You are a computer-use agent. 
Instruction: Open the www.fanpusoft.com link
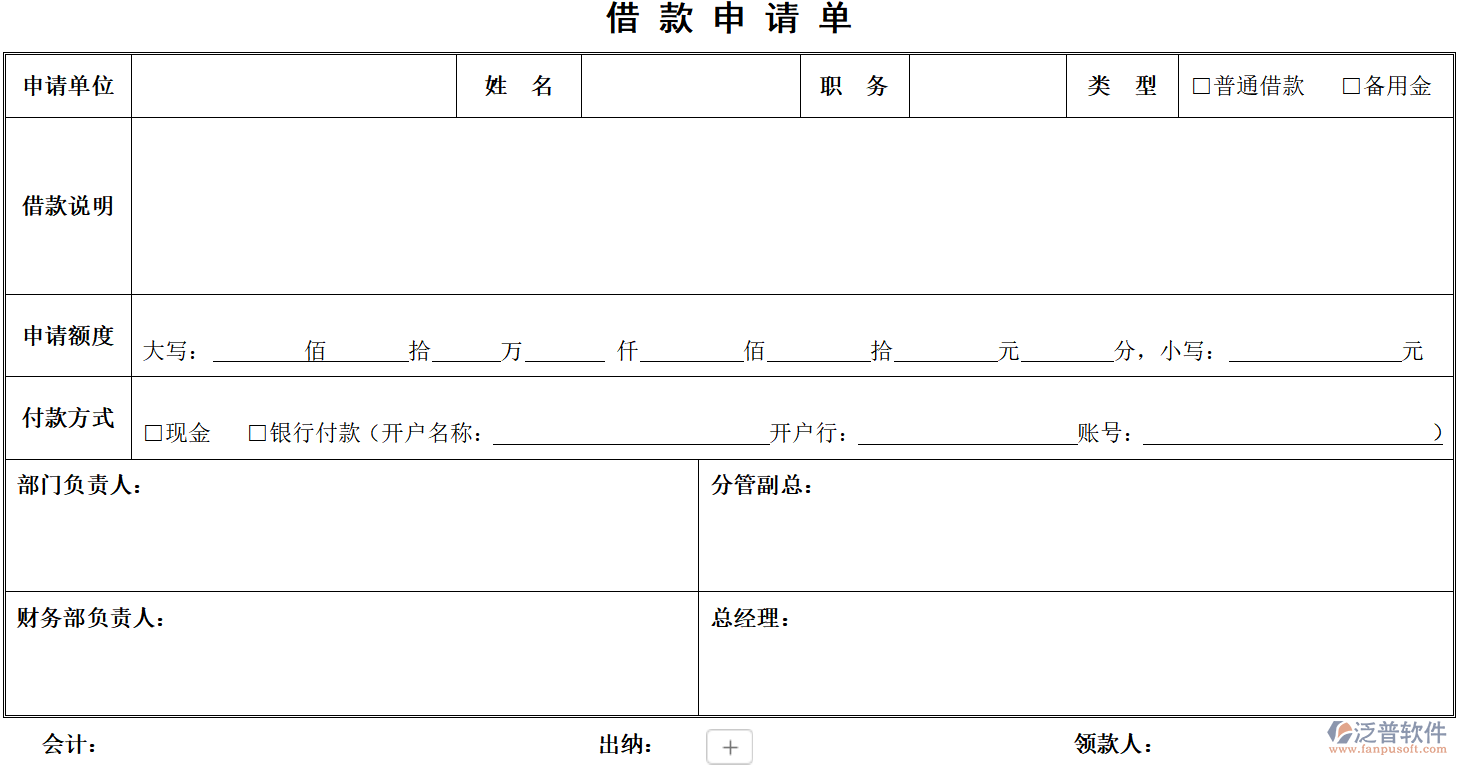click(1388, 751)
